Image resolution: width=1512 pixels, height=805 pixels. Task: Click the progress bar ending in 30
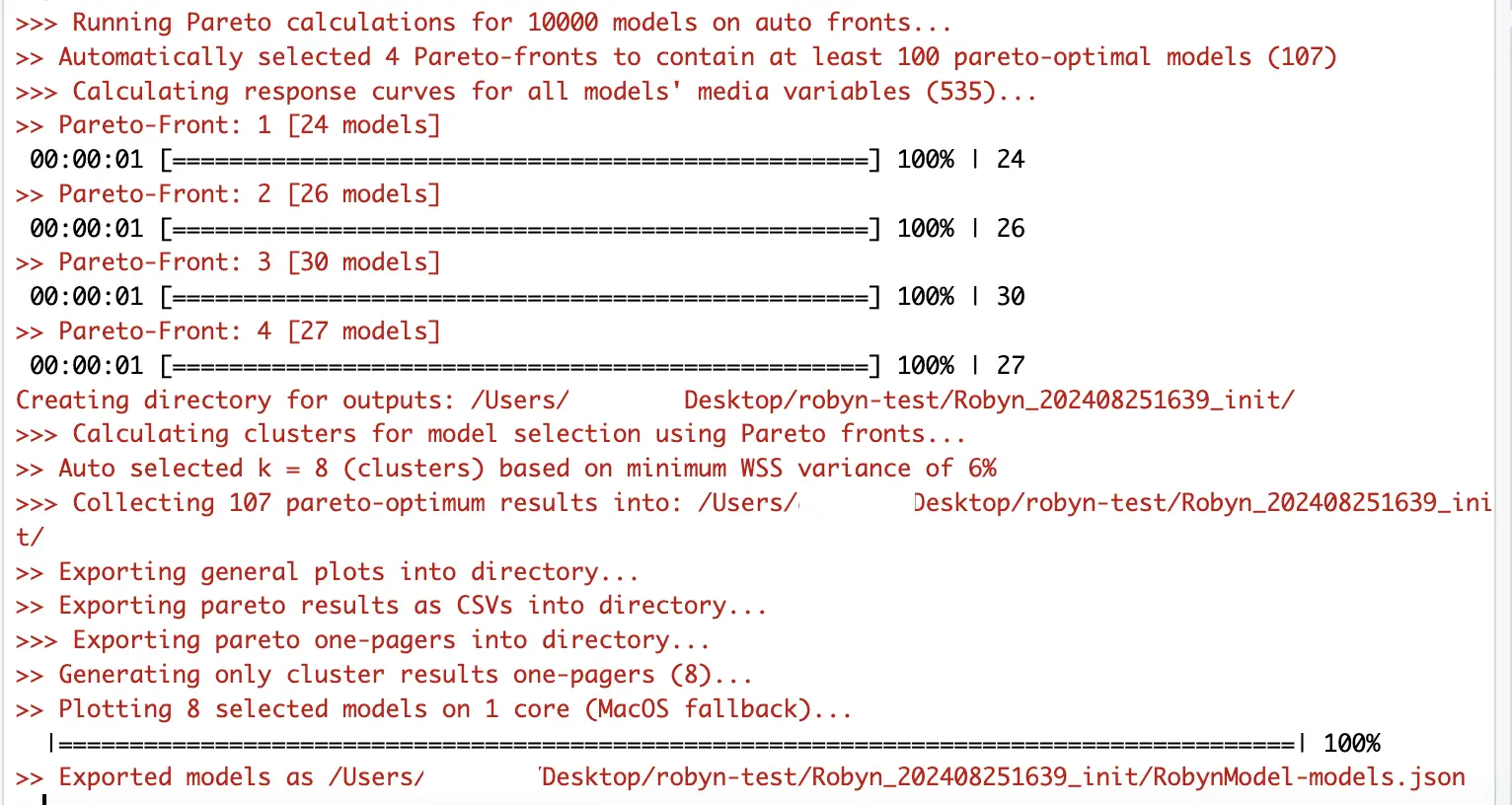coord(519,296)
